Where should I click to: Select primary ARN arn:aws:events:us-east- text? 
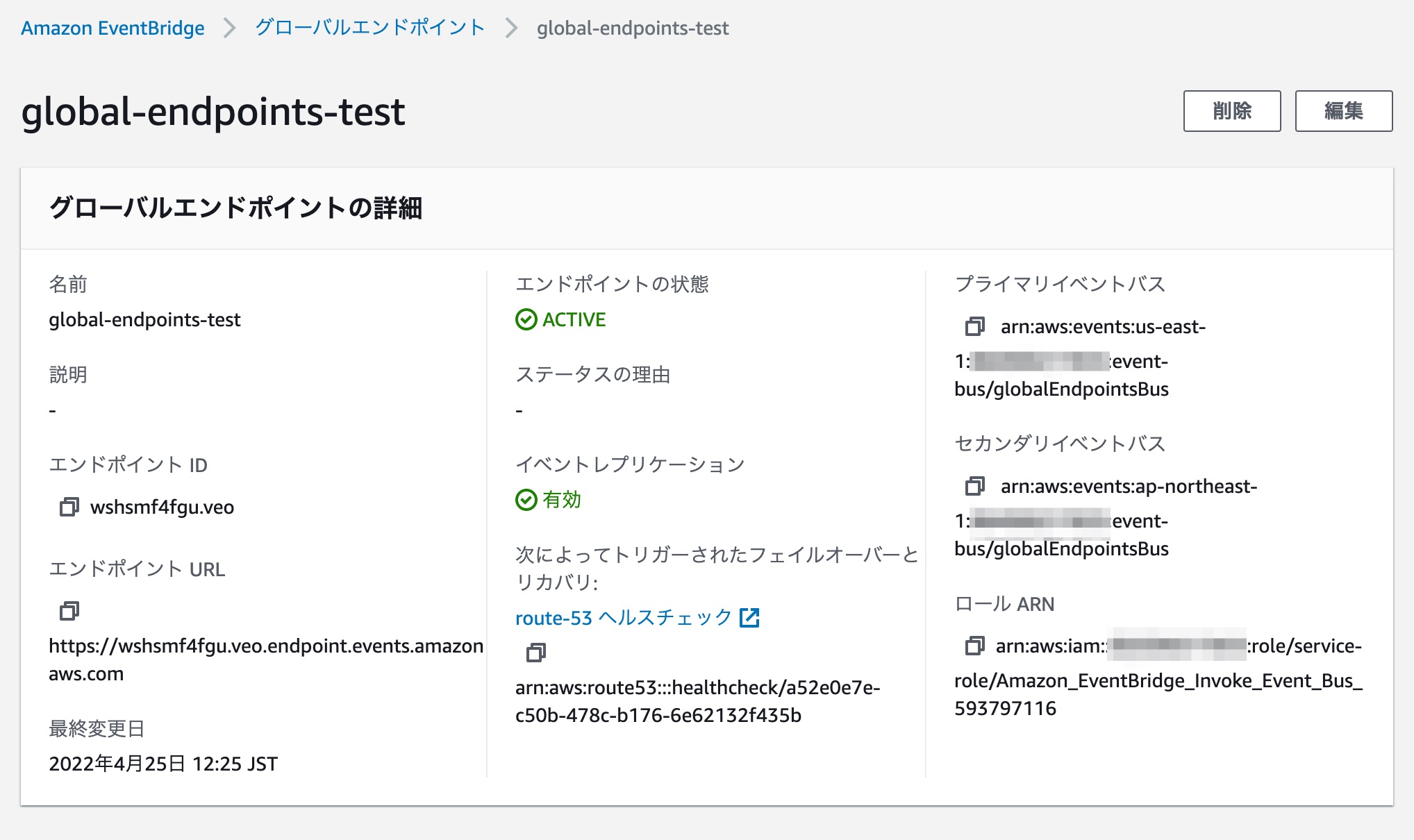(x=1103, y=326)
